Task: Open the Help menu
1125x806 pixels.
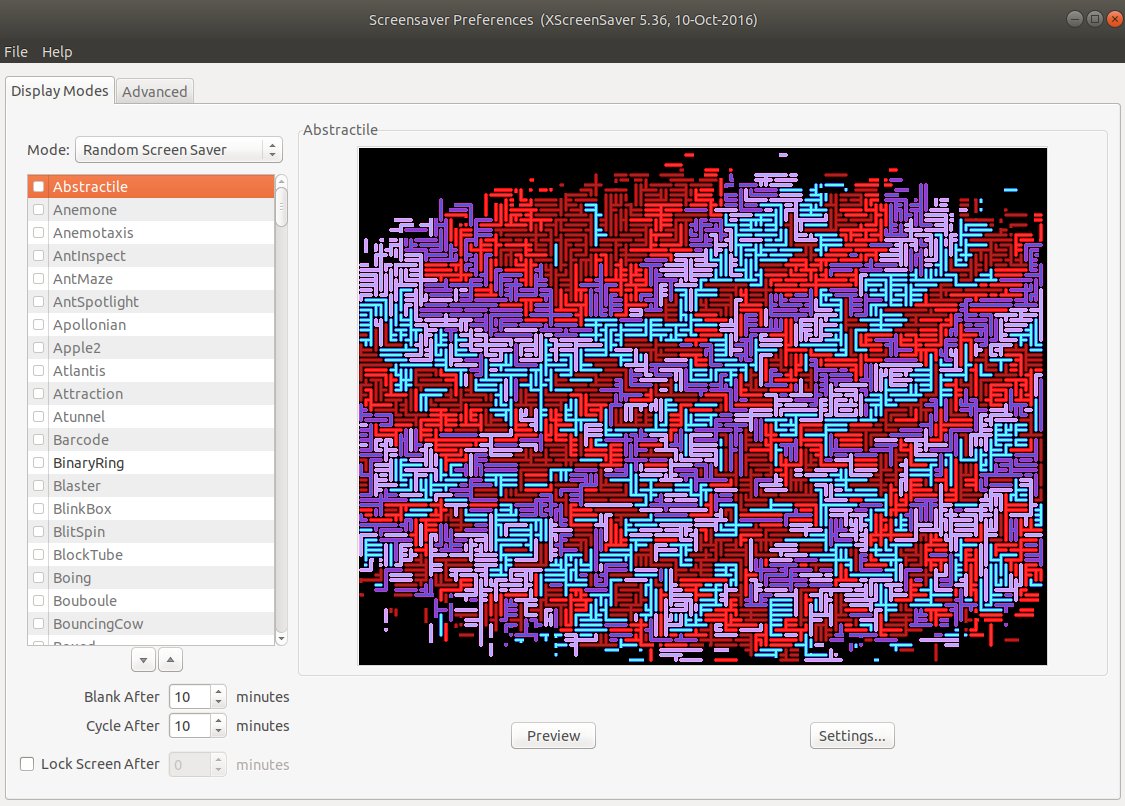Action: click(57, 52)
